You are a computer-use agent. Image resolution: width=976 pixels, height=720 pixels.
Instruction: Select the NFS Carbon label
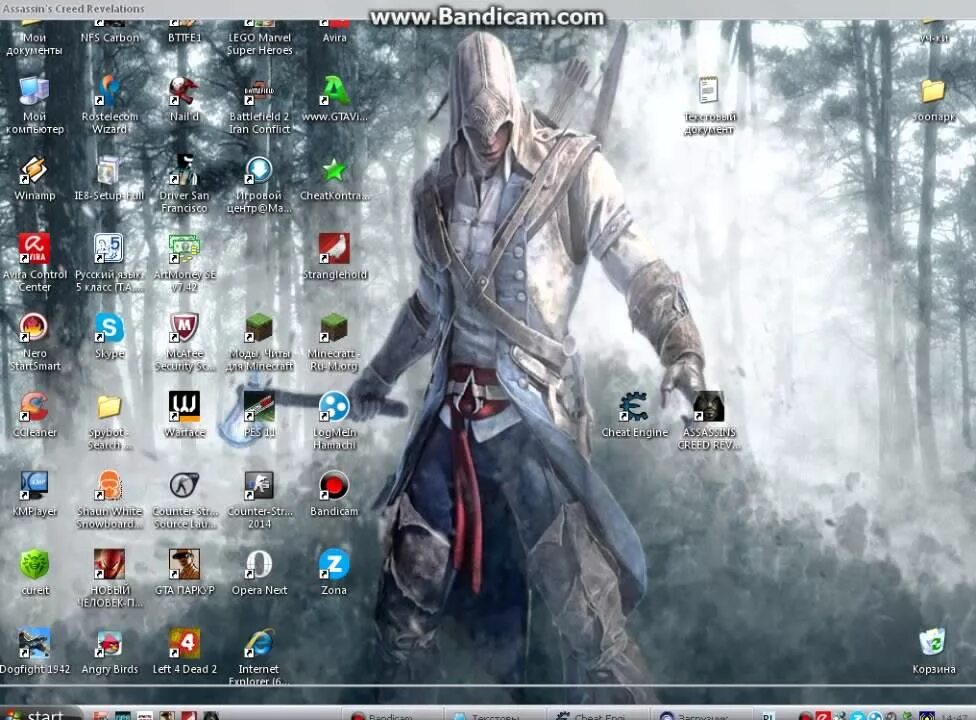click(x=110, y=37)
